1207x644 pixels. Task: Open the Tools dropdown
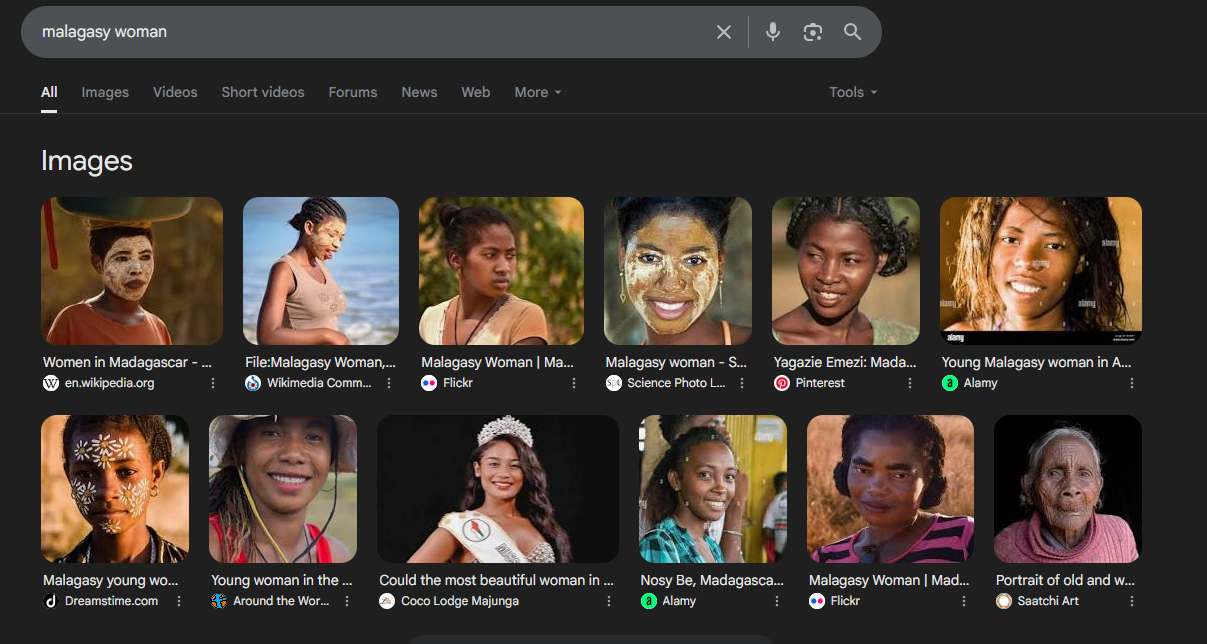(853, 92)
